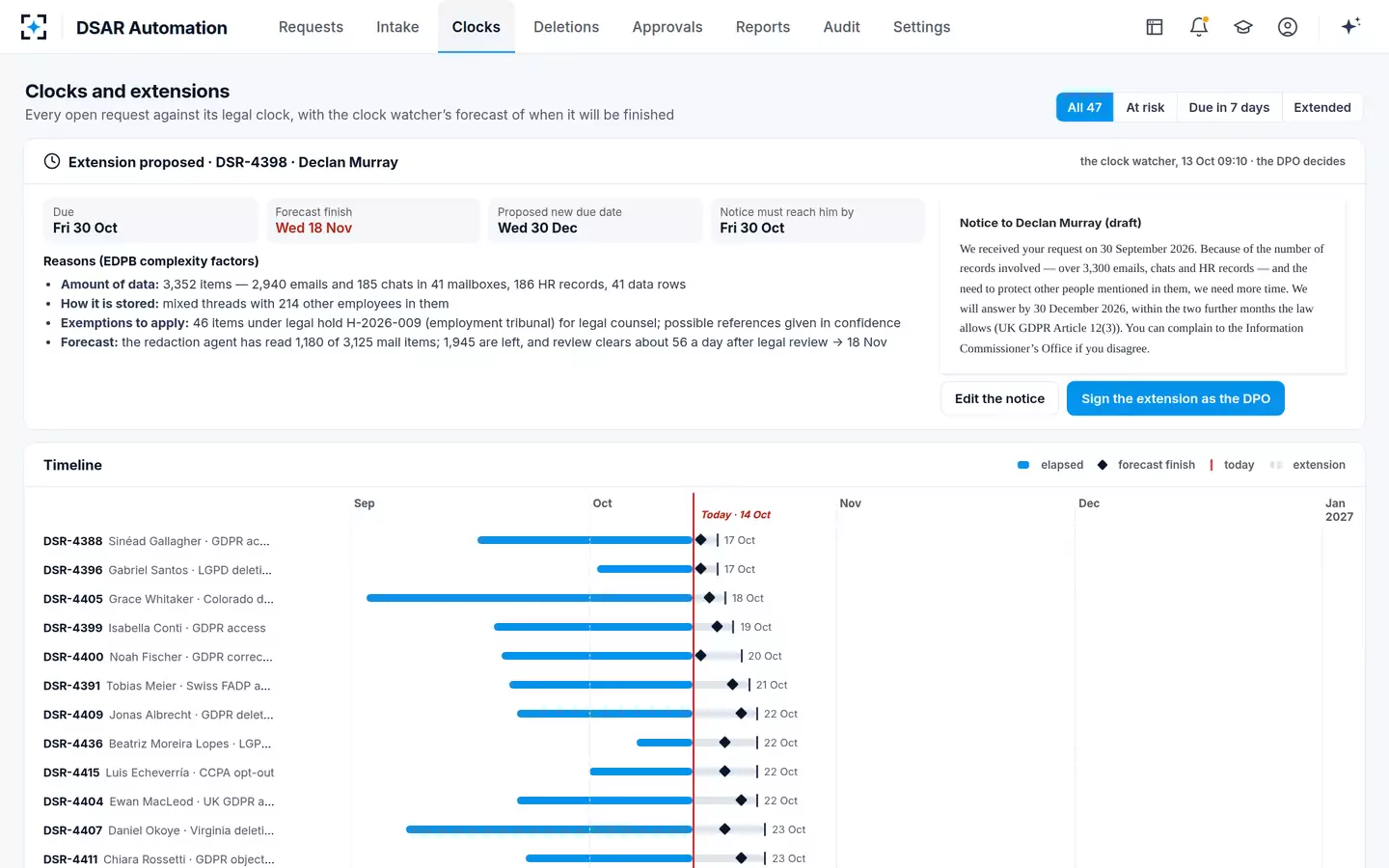1389x868 pixels.
Task: Open DSR-4399 Isabella Conti row
Action: [x=154, y=628]
